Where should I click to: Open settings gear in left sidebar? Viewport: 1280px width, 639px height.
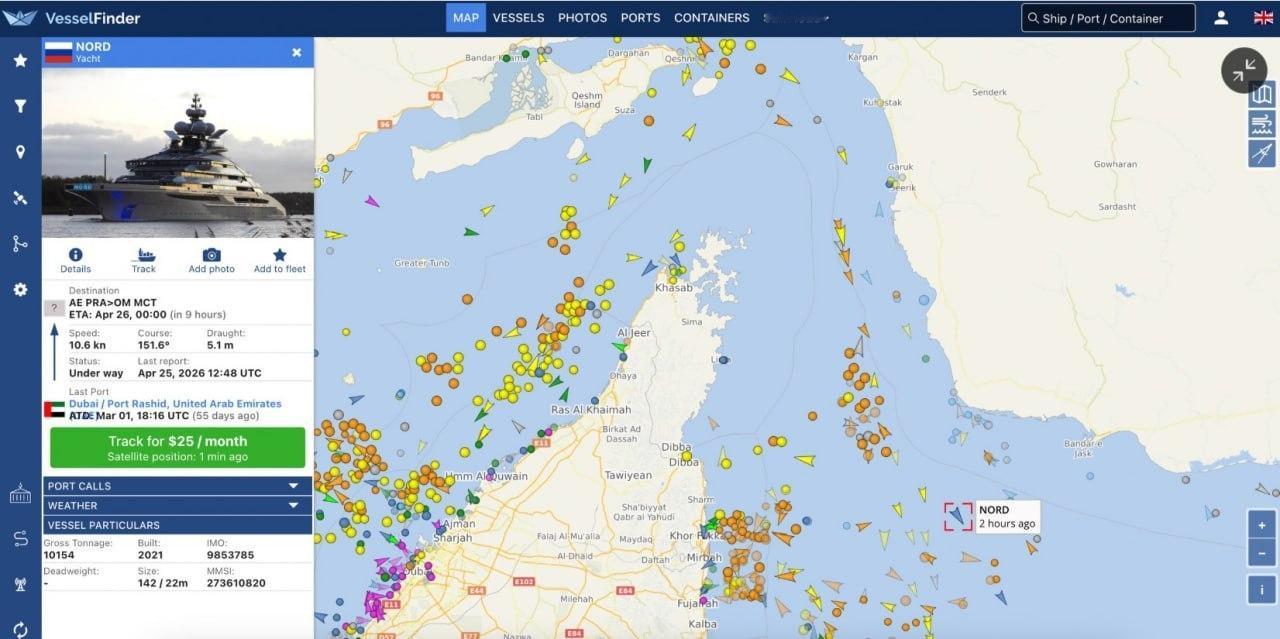pos(20,289)
